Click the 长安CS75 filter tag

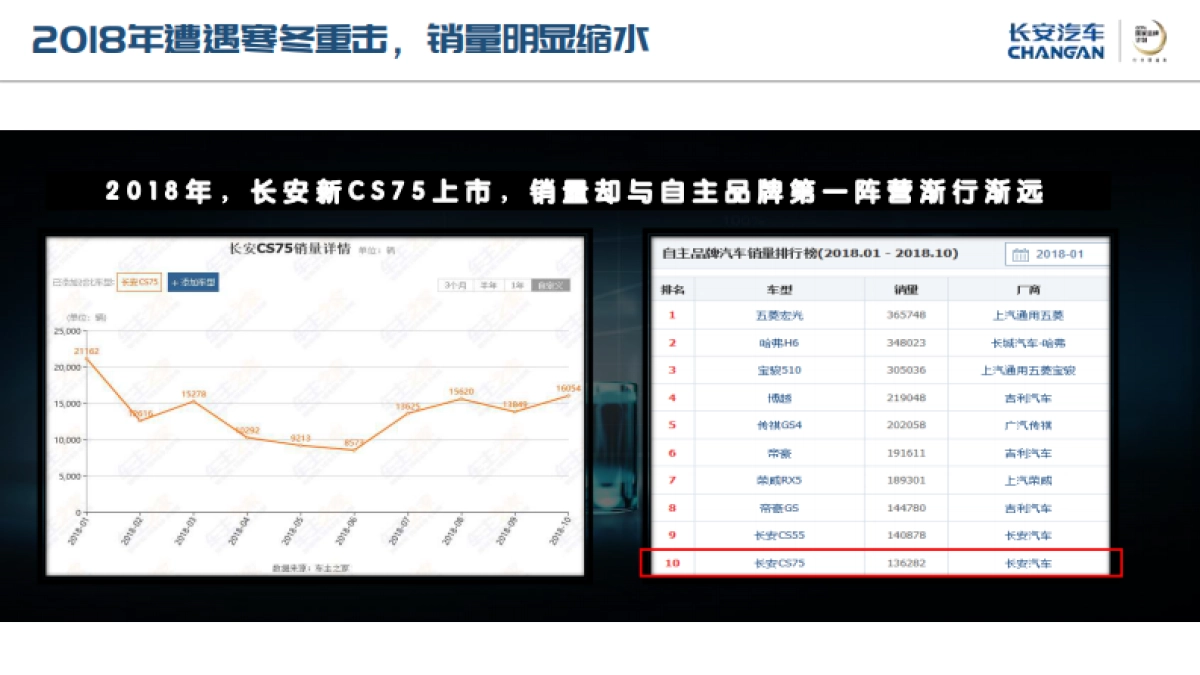pos(138,283)
